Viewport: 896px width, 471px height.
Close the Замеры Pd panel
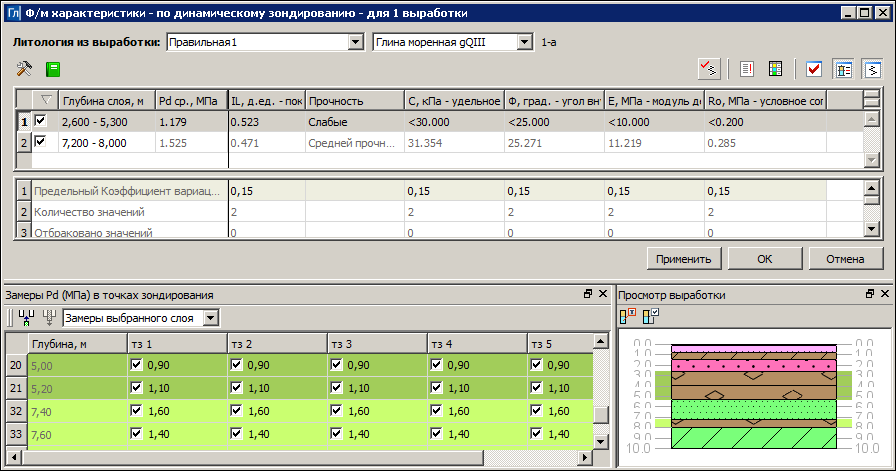603,294
